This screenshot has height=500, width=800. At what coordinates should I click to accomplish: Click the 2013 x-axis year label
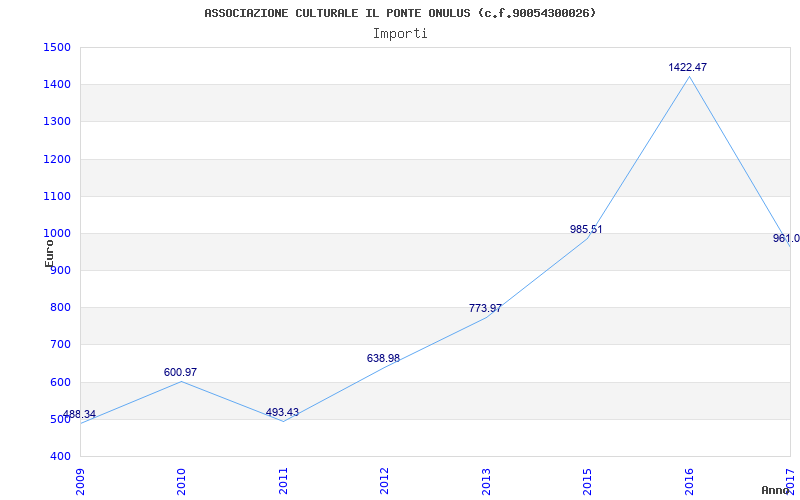486,481
